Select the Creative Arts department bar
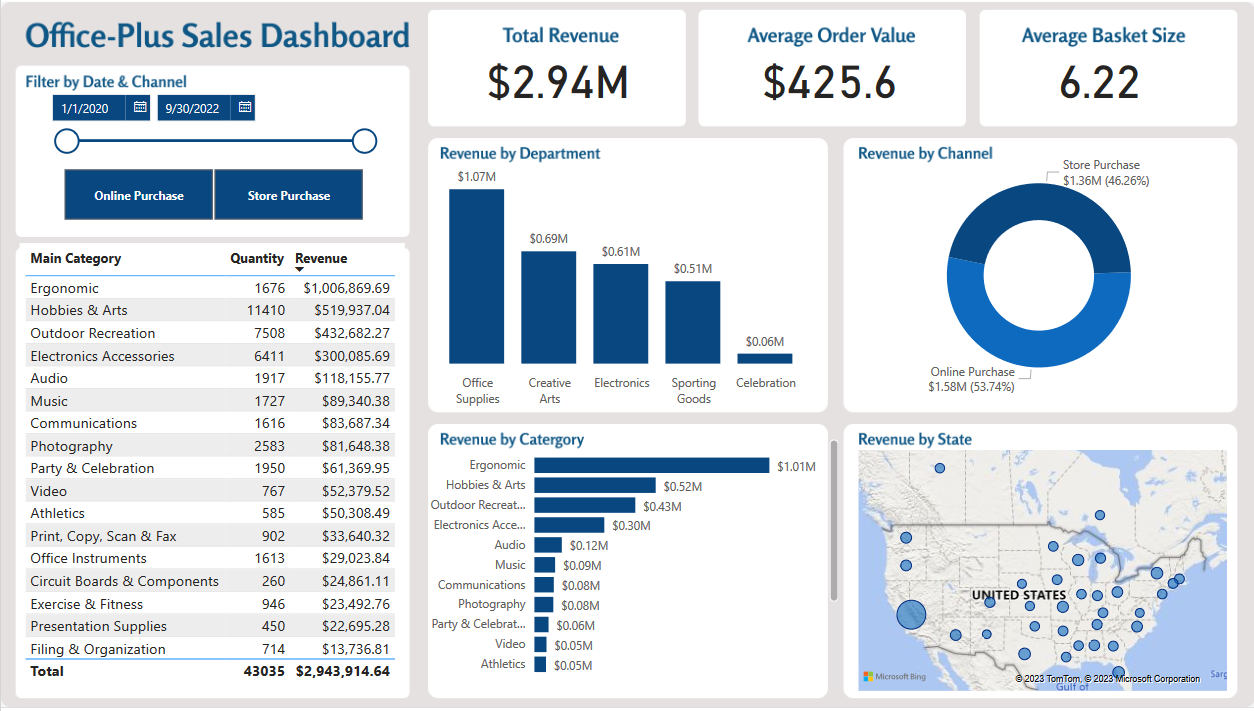The image size is (1254, 711). (x=549, y=307)
